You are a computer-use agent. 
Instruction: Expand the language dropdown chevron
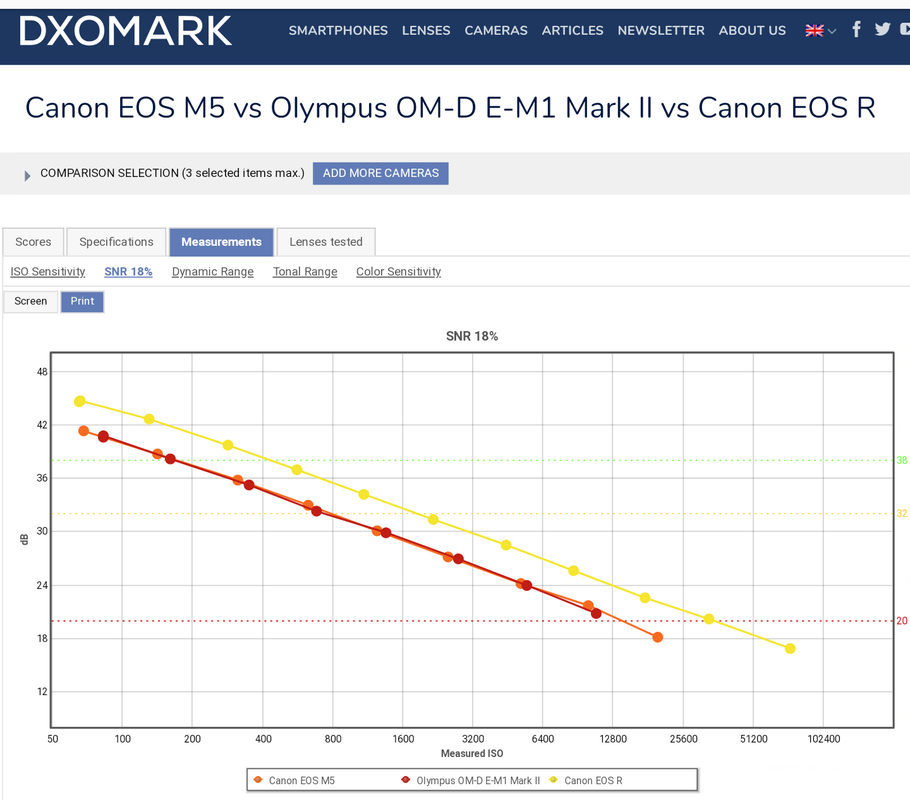832,31
